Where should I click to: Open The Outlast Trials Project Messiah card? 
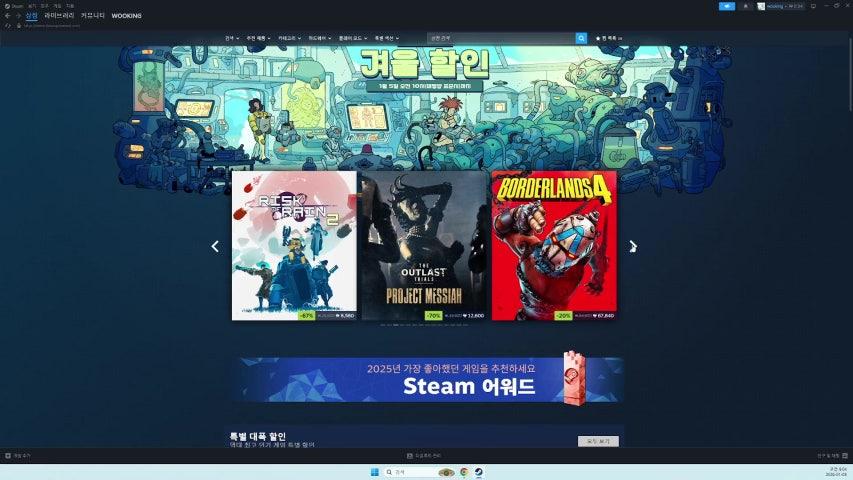424,245
